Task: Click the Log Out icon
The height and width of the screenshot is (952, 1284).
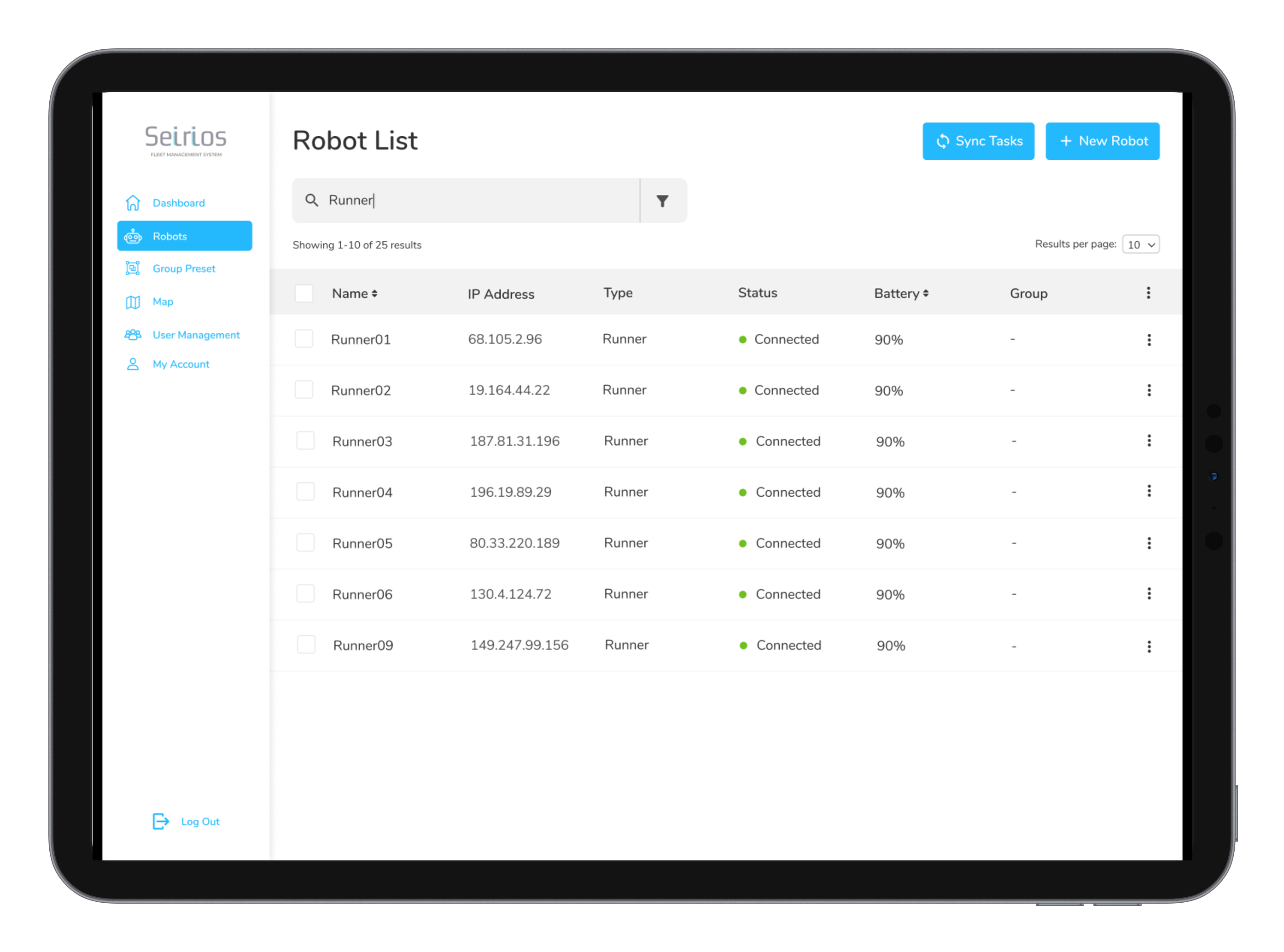Action: [160, 821]
